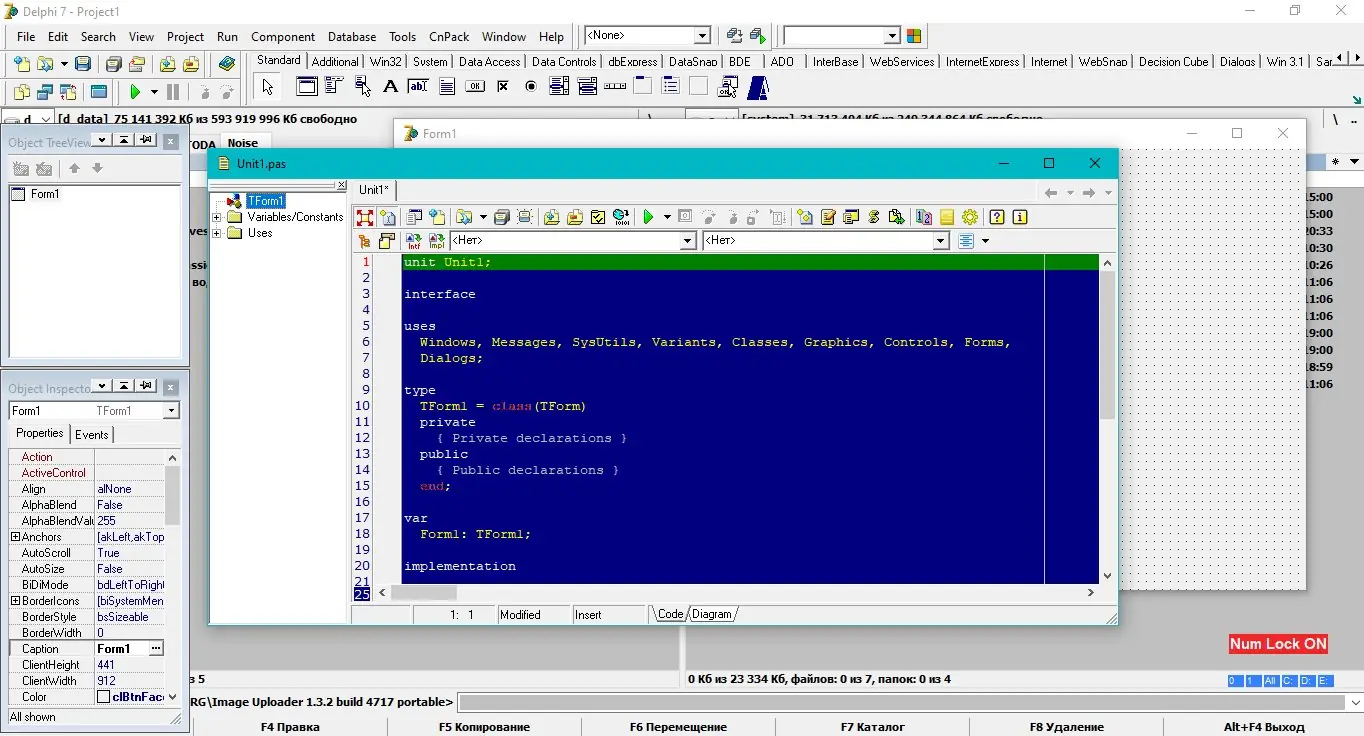
Task: Choose the MainMenu component icon
Action: [334, 87]
